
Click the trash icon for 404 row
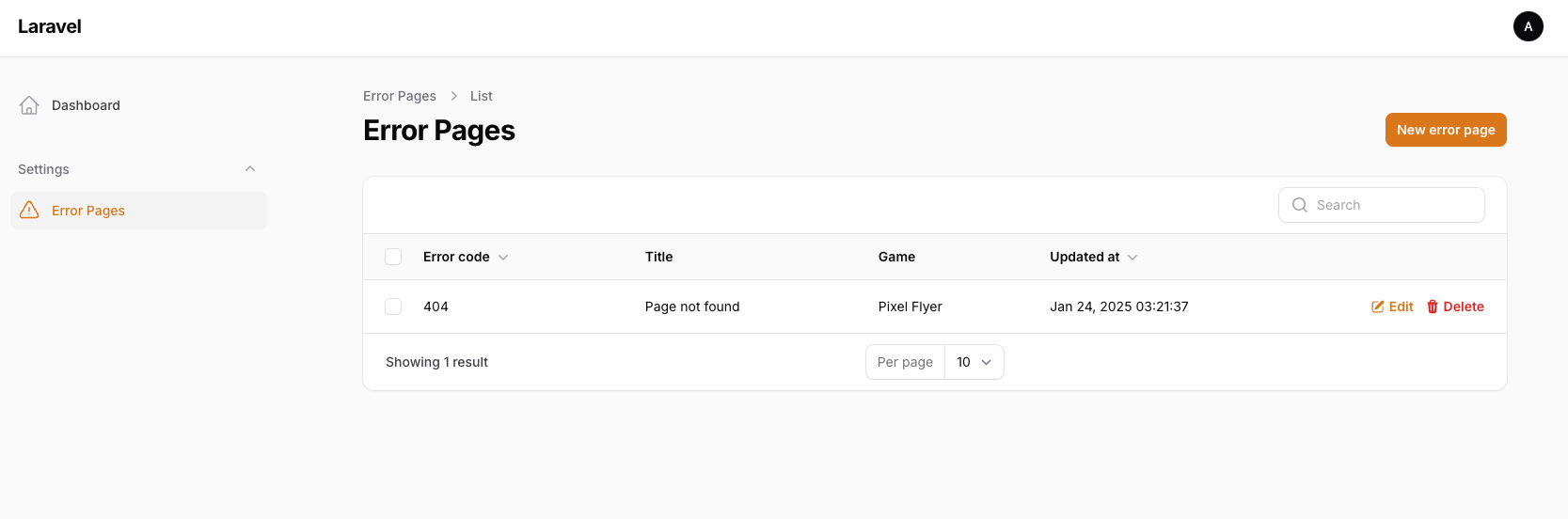(x=1433, y=307)
